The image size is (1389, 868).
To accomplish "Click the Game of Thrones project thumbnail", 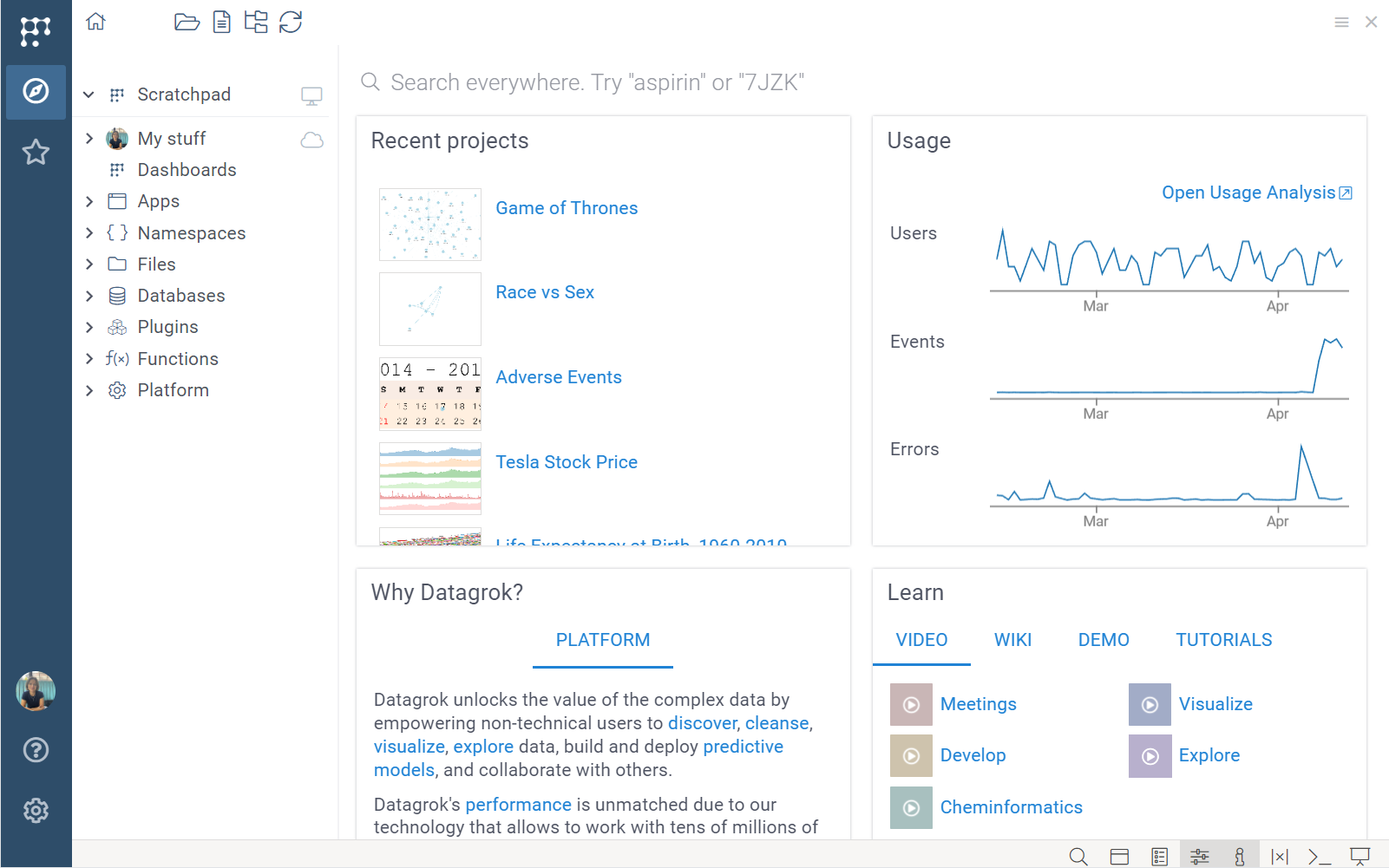I will [x=430, y=225].
